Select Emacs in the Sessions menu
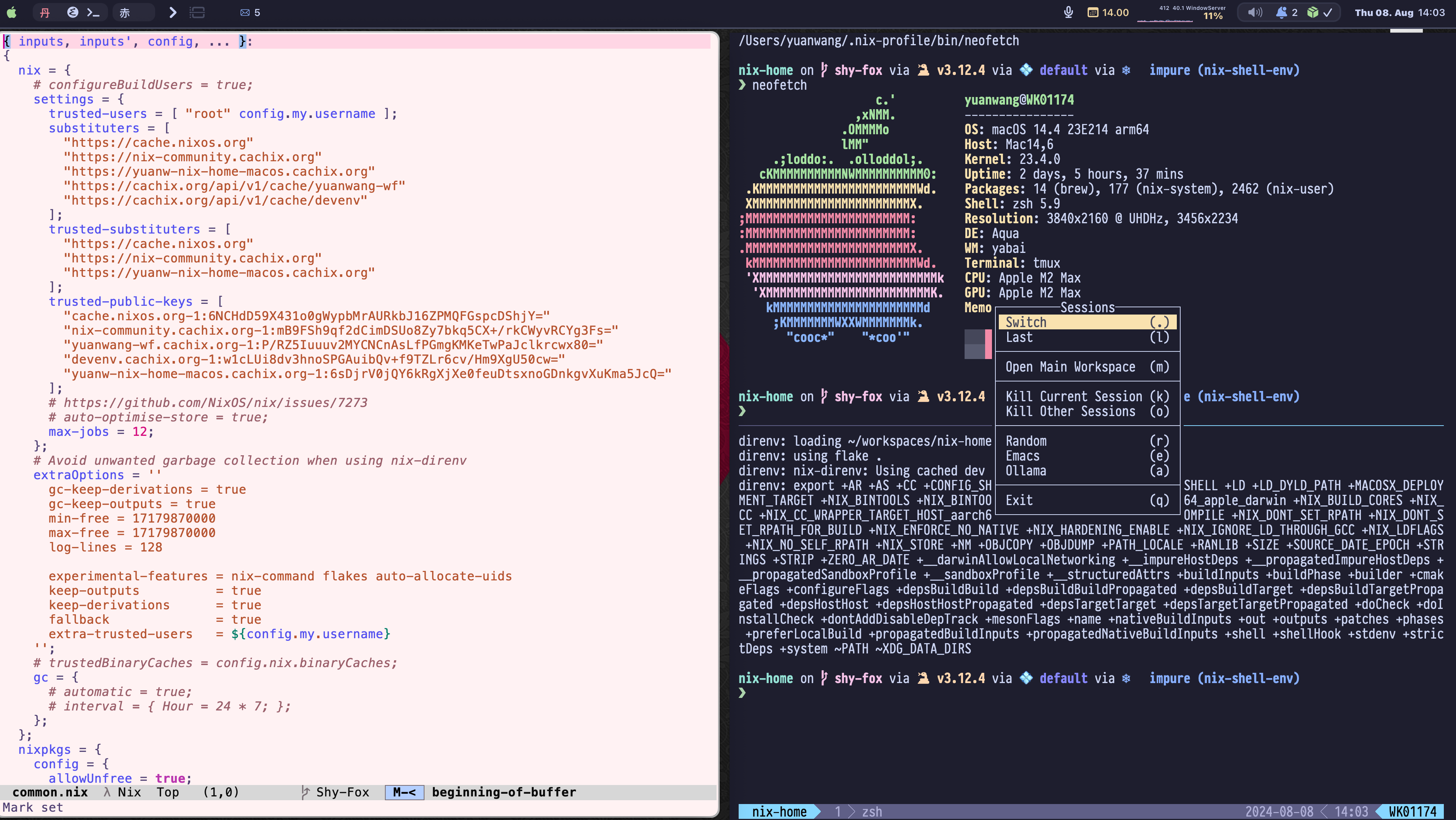The image size is (1456, 820). [1087, 456]
